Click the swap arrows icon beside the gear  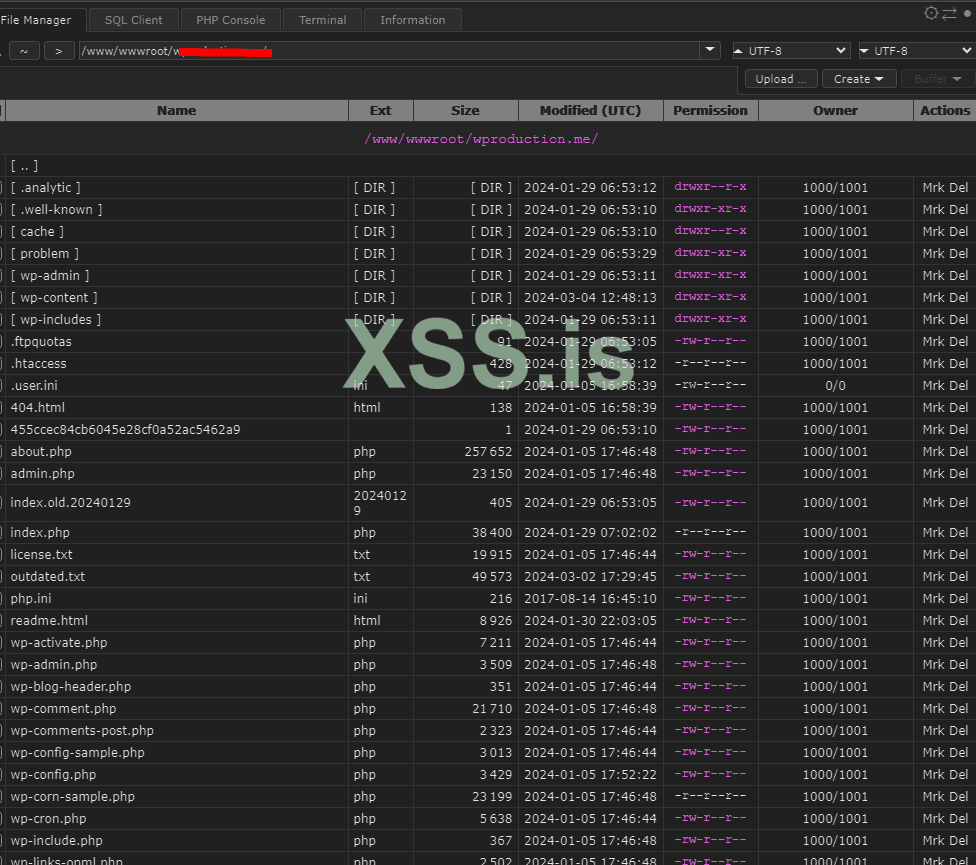[x=950, y=13]
